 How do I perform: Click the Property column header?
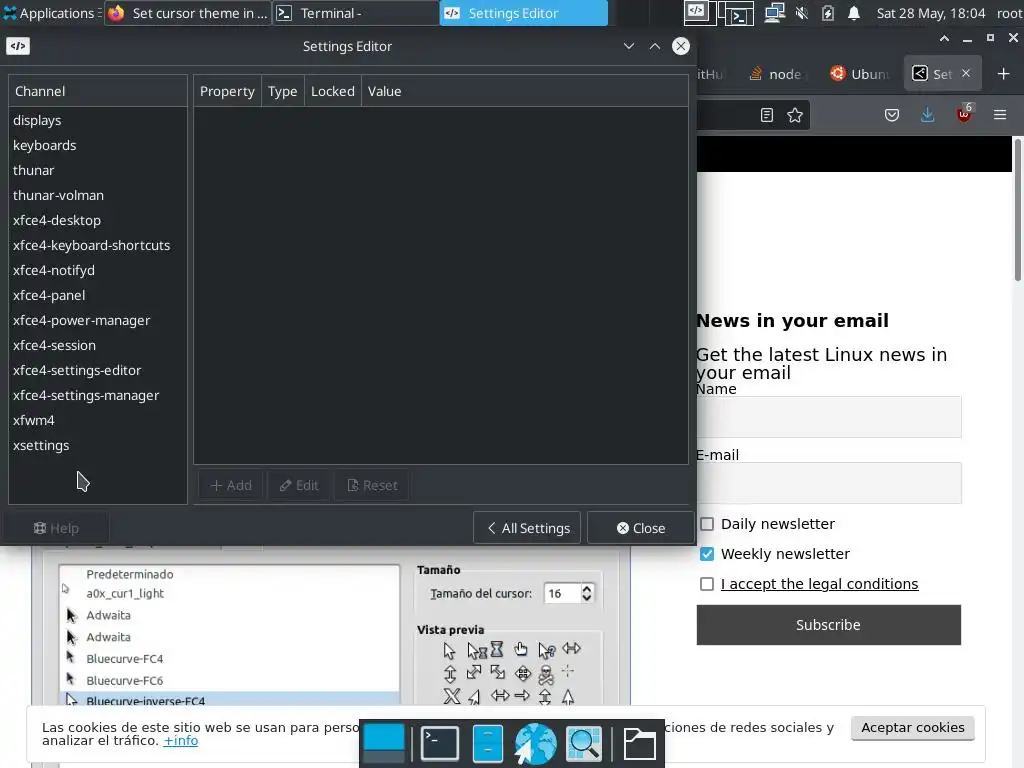pos(227,91)
